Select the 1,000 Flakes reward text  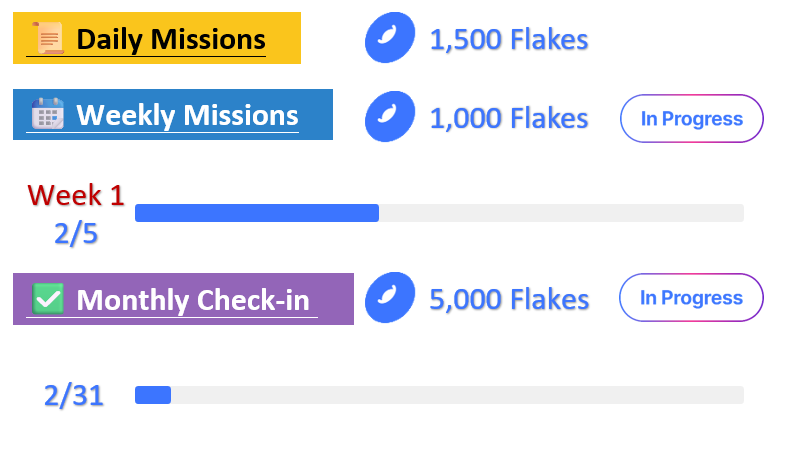coord(509,118)
